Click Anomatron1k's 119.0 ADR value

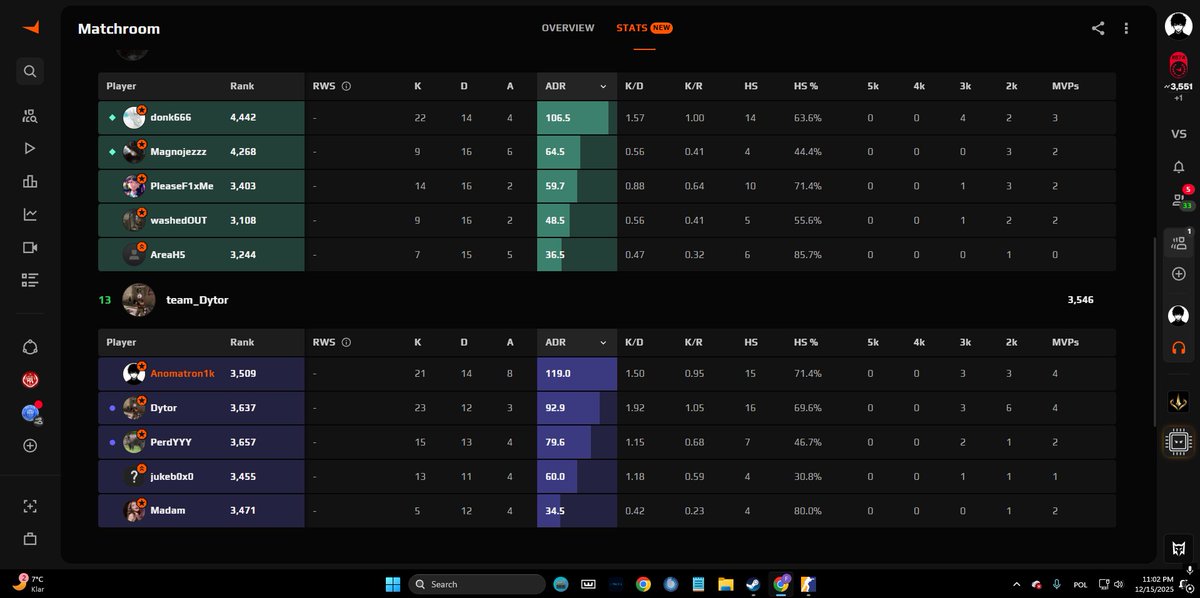[558, 374]
